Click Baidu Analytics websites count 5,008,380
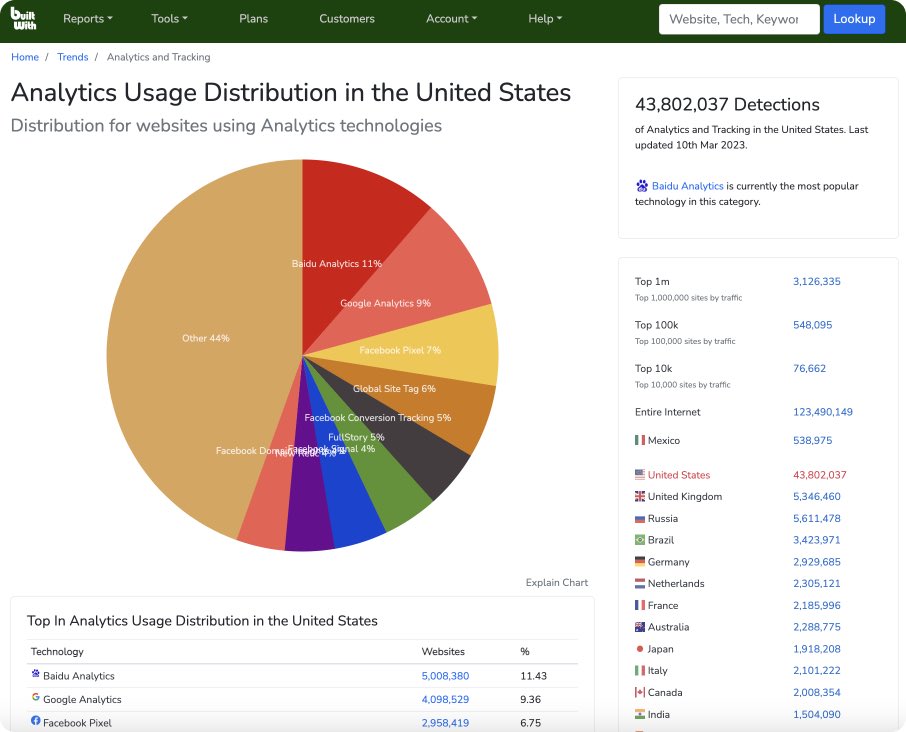The image size is (906, 732). pos(445,675)
